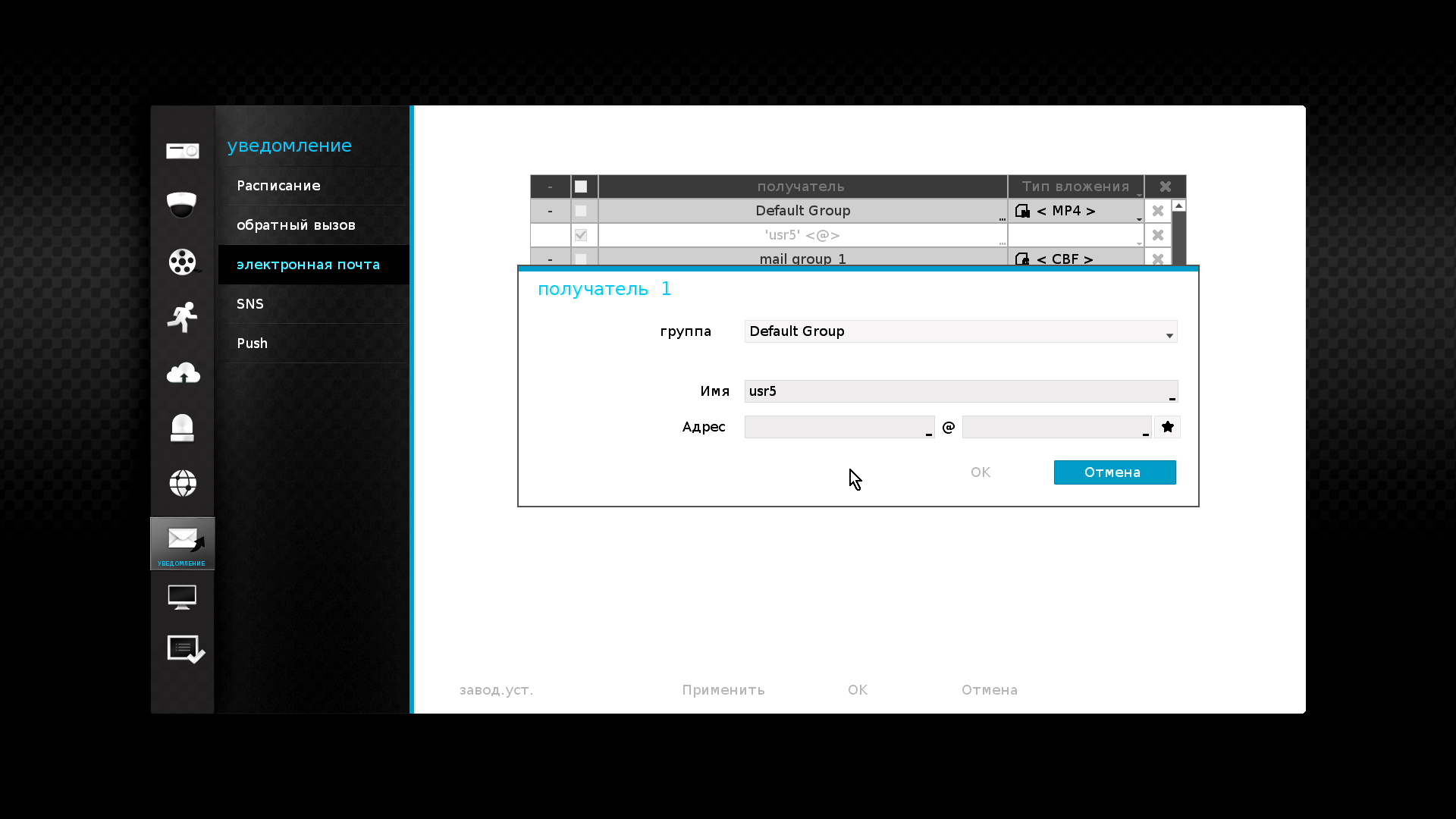
Task: Select the dome camera sidebar icon
Action: [x=182, y=205]
